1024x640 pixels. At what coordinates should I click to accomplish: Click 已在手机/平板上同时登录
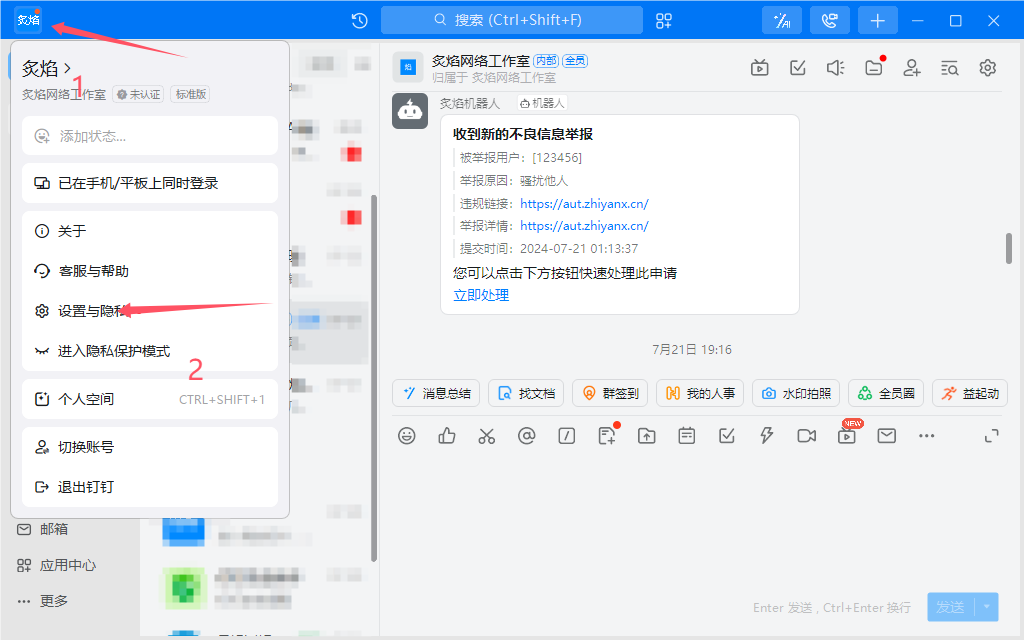pyautogui.click(x=150, y=184)
